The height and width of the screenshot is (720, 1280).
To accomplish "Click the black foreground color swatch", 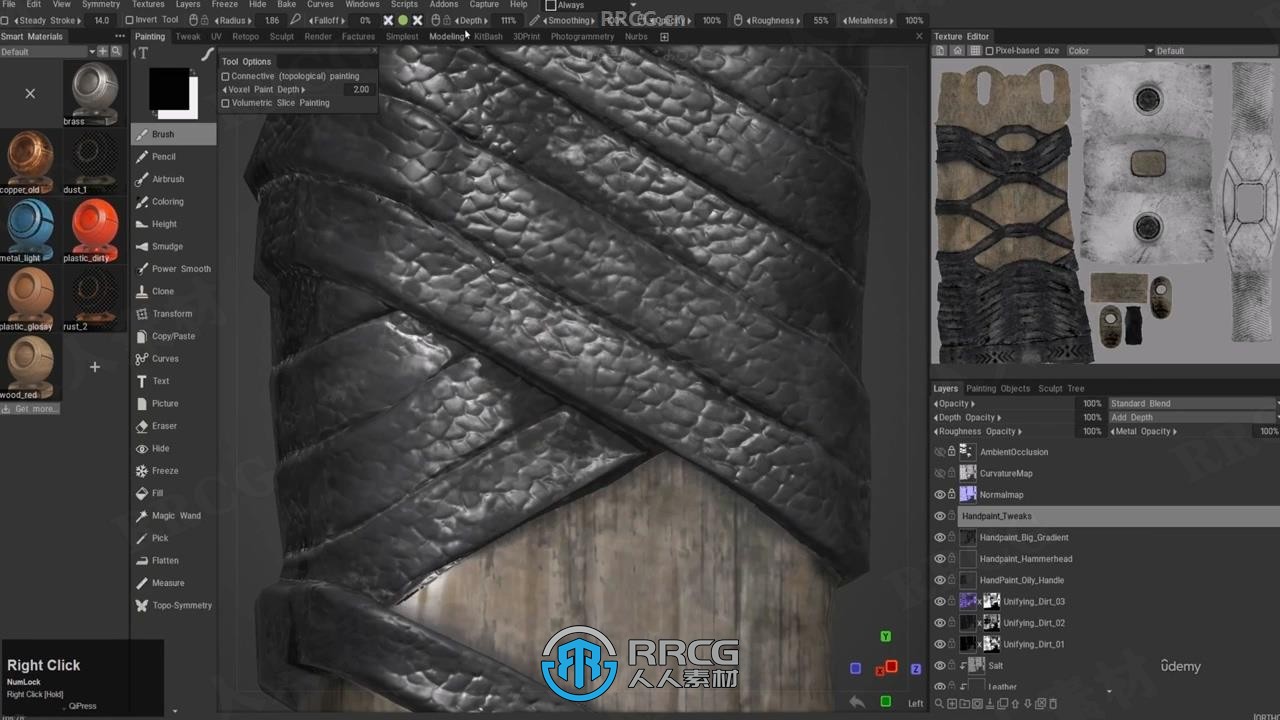I will [169, 89].
